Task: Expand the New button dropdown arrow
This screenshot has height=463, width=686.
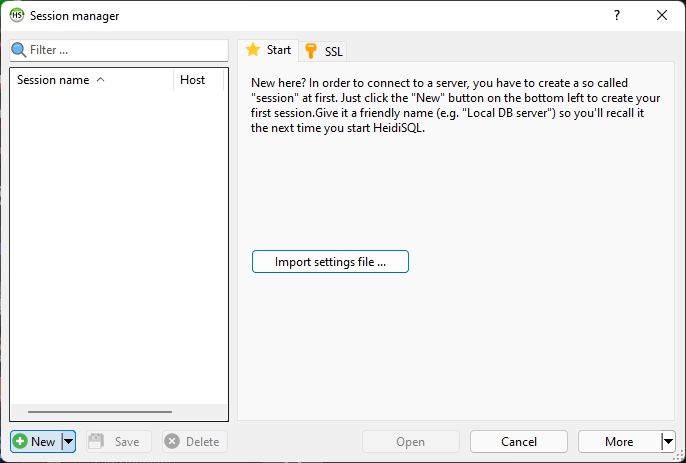Action: (68, 442)
